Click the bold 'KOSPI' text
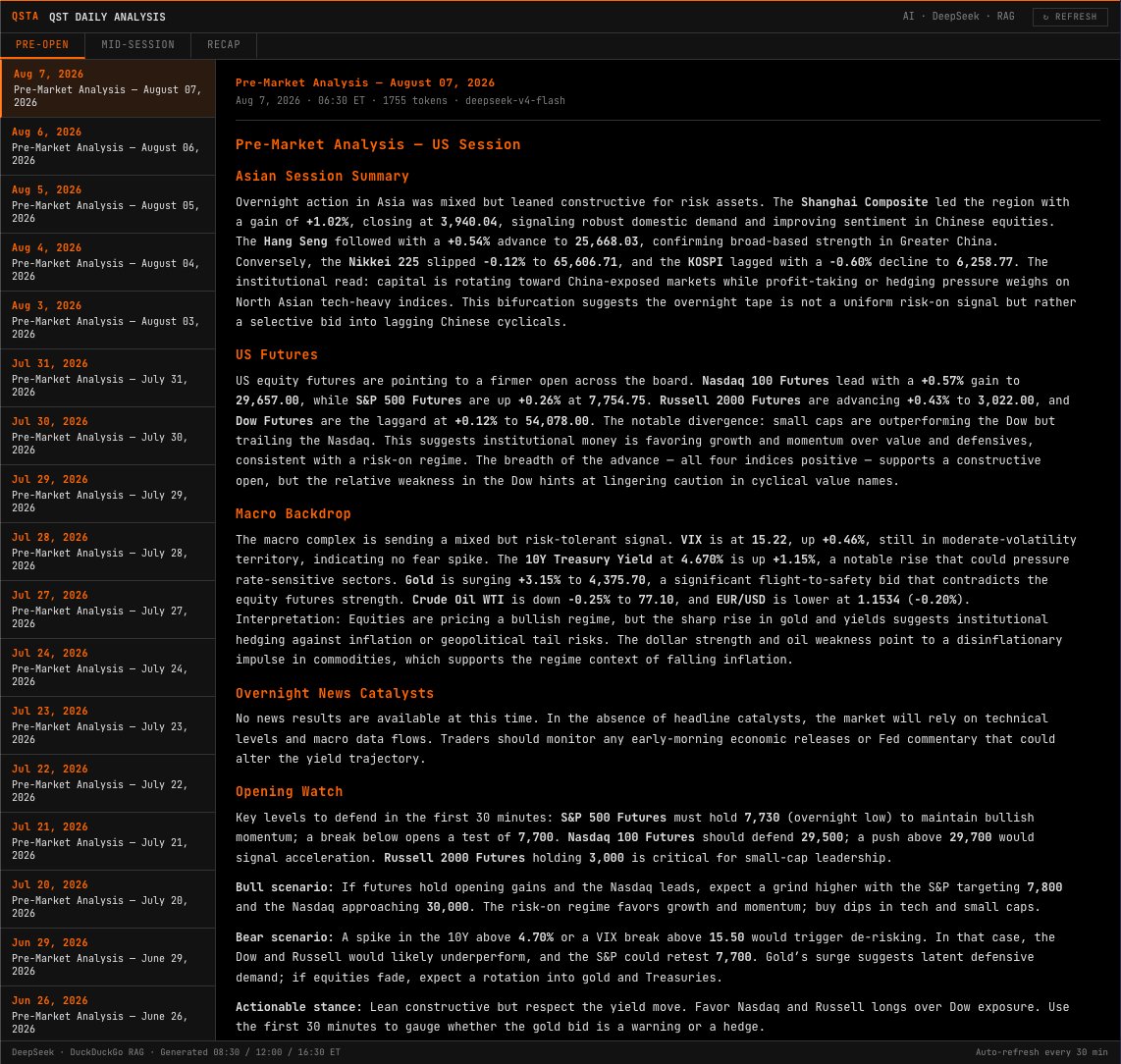Screen dimensions: 1121x1064 (705, 262)
